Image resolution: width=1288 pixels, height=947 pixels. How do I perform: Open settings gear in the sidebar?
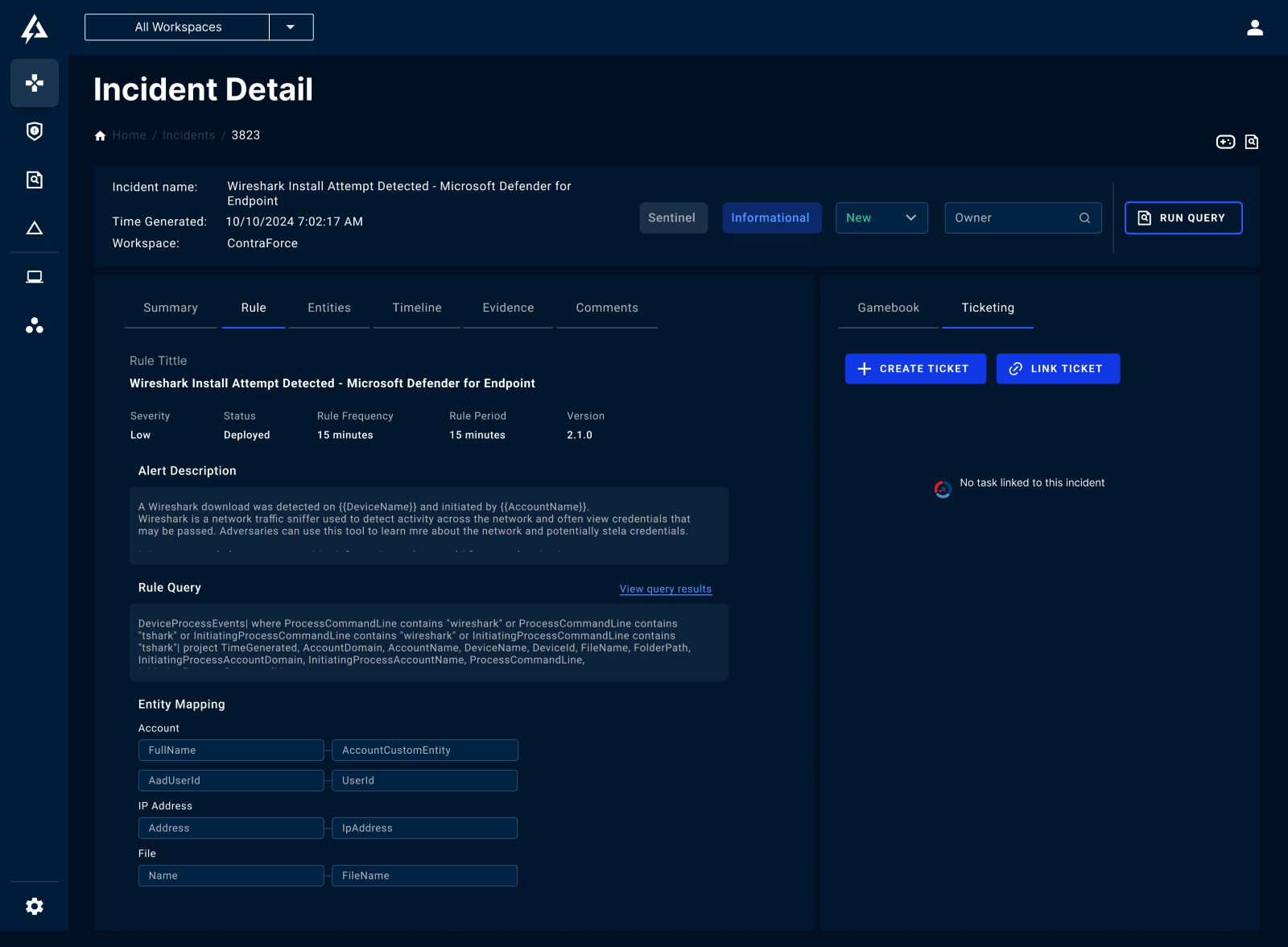click(35, 907)
